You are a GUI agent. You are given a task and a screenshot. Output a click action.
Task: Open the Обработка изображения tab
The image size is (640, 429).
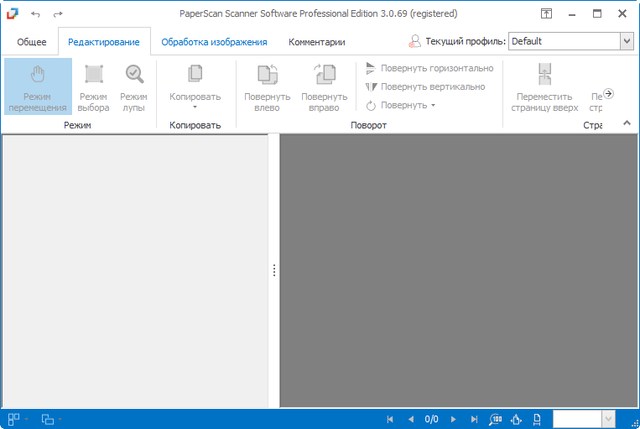214,42
